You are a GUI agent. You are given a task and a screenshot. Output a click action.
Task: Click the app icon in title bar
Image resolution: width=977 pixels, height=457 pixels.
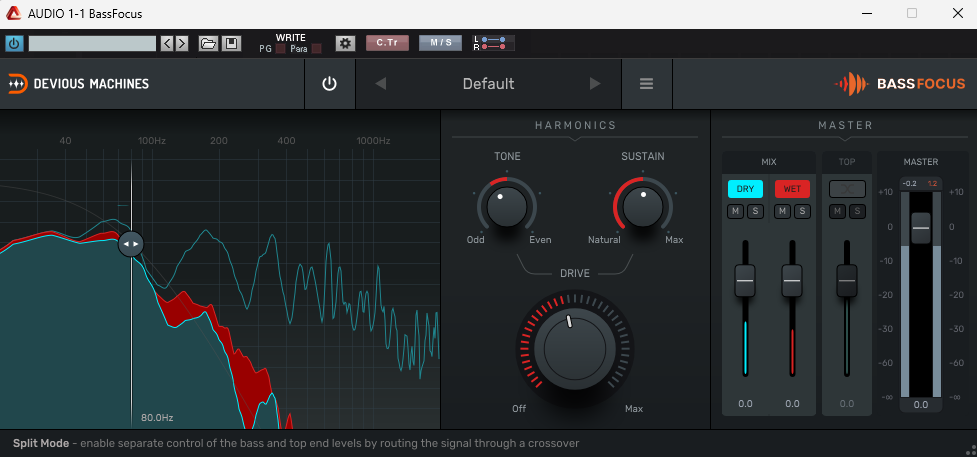click(x=14, y=13)
